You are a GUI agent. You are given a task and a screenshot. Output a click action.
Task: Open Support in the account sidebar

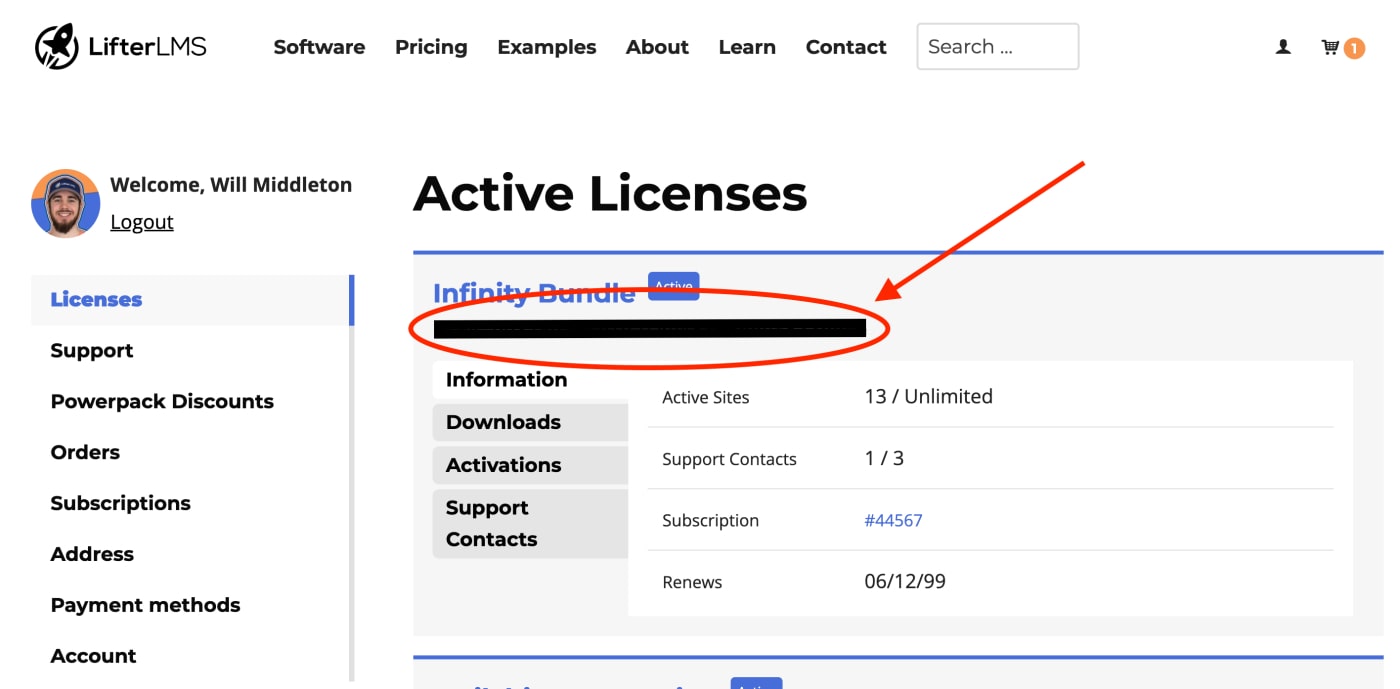click(x=92, y=351)
